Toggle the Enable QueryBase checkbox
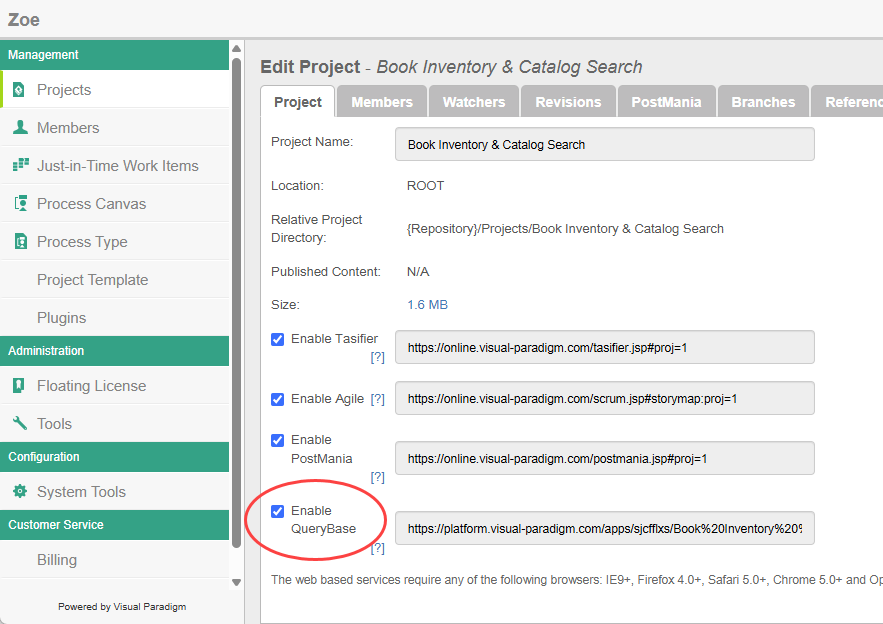 tap(278, 511)
